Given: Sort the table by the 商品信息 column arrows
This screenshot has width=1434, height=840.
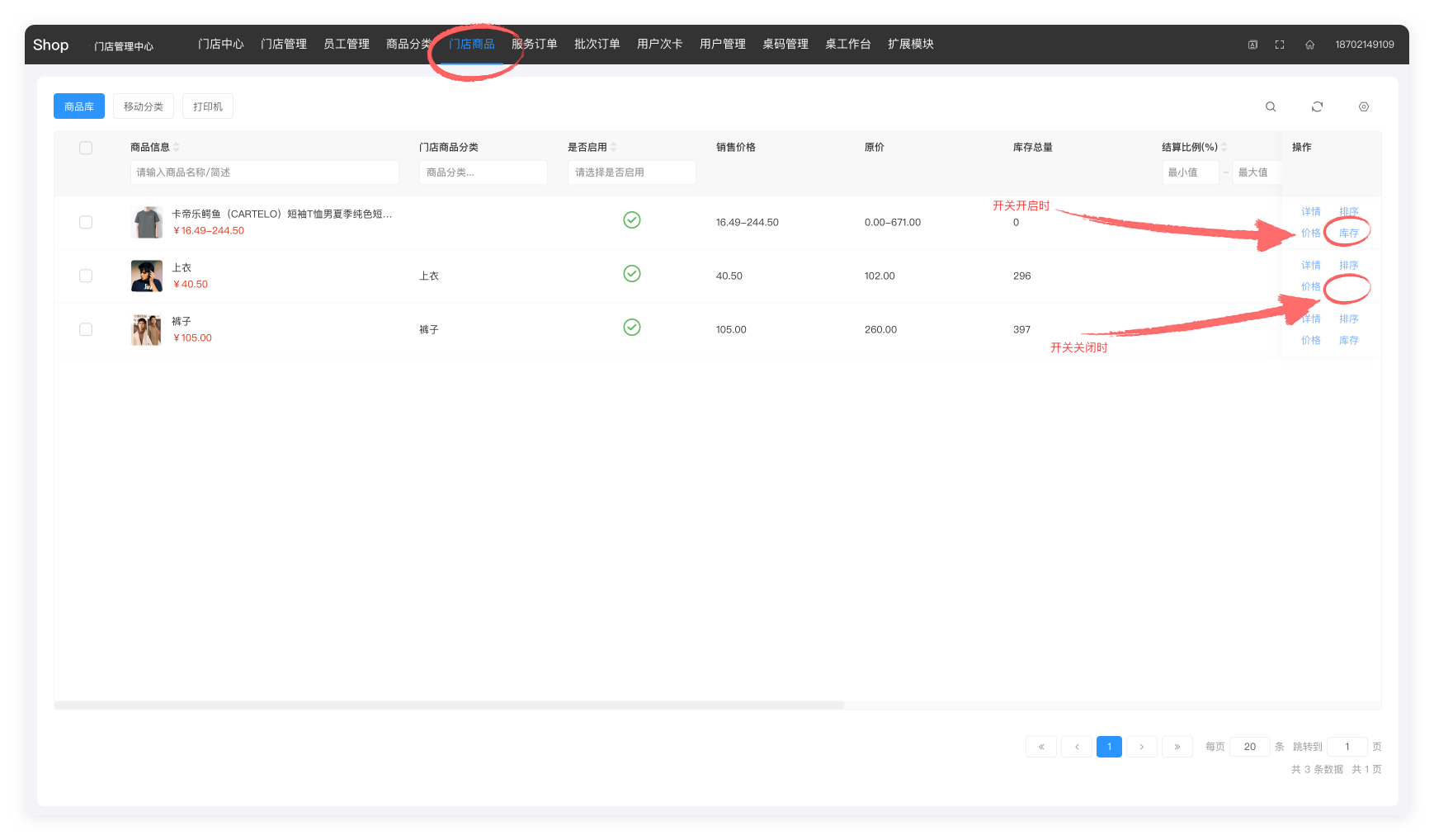Looking at the screenshot, I should coord(177,147).
